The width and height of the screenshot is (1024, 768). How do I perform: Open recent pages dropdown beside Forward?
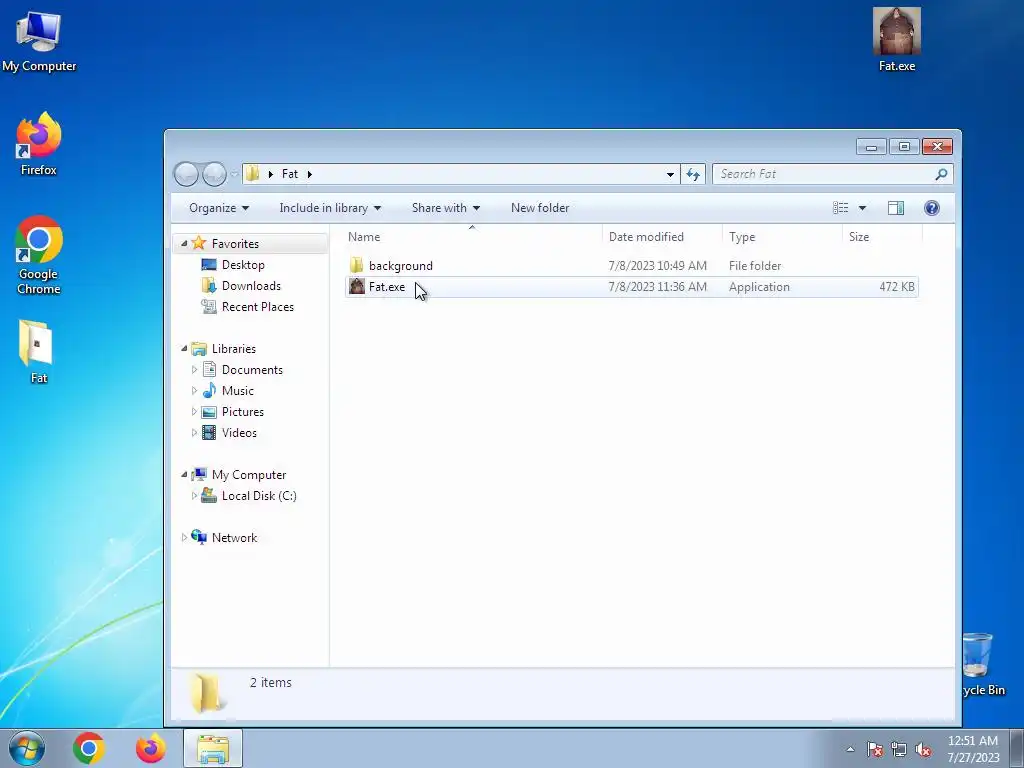(234, 174)
